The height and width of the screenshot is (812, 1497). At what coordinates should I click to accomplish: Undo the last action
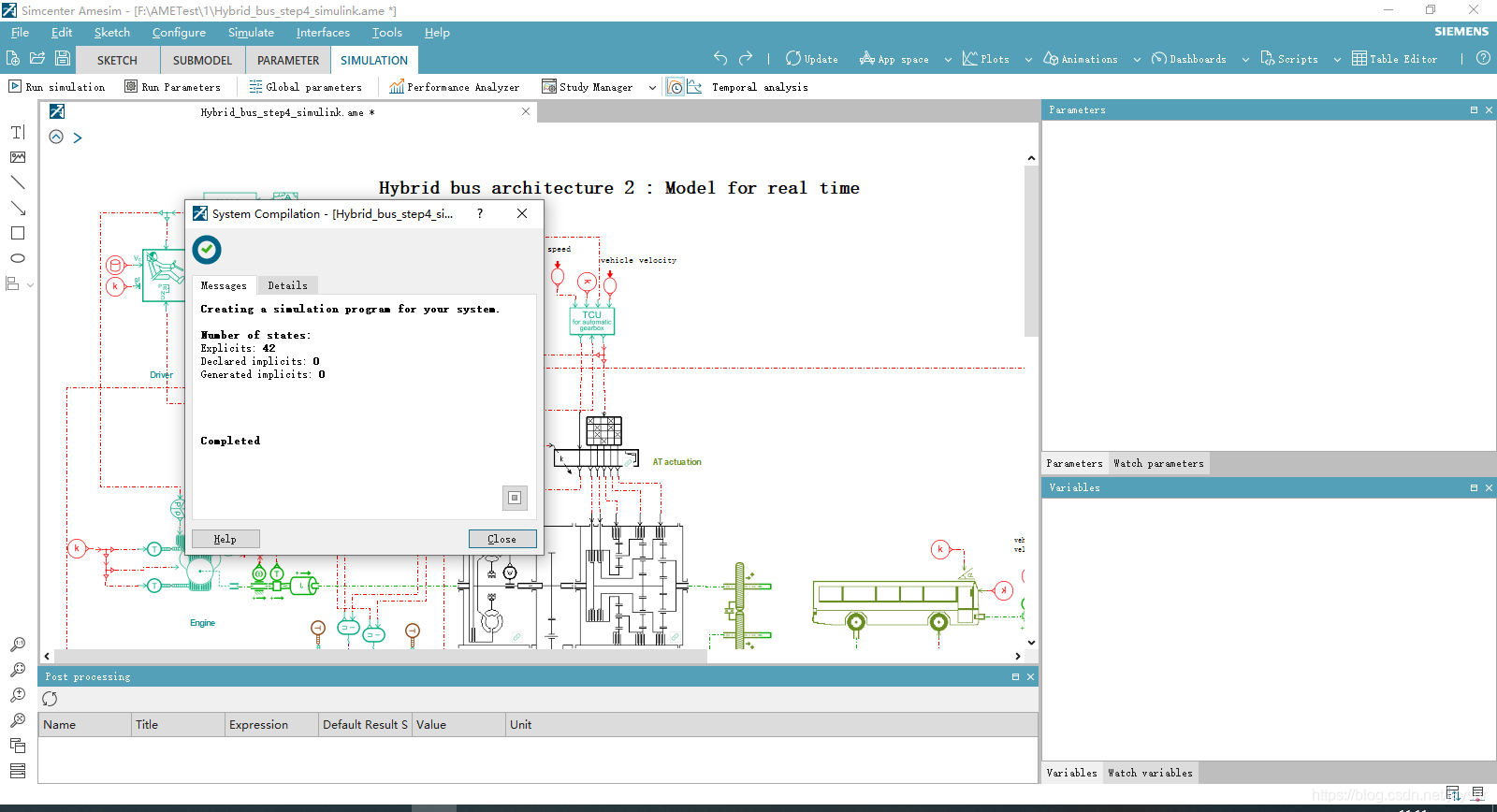point(720,58)
